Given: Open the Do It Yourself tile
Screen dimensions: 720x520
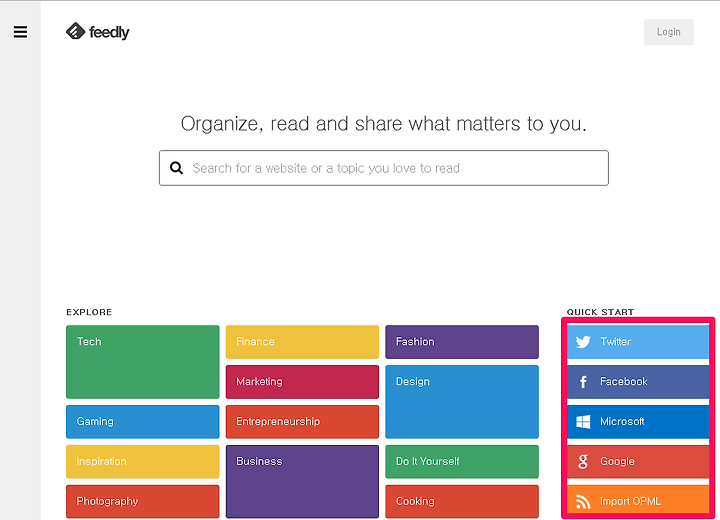Looking at the screenshot, I should click(462, 462).
